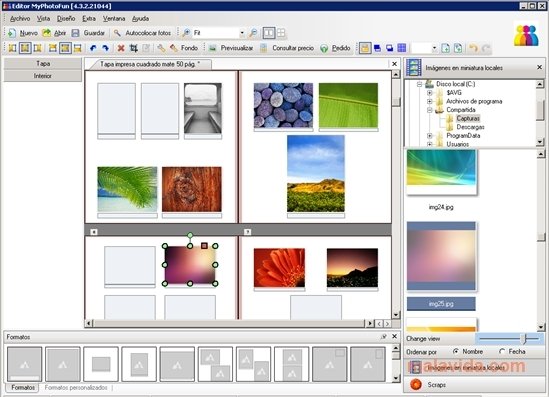Open the Scraps panel
This screenshot has height=397, width=549.
tap(474, 385)
